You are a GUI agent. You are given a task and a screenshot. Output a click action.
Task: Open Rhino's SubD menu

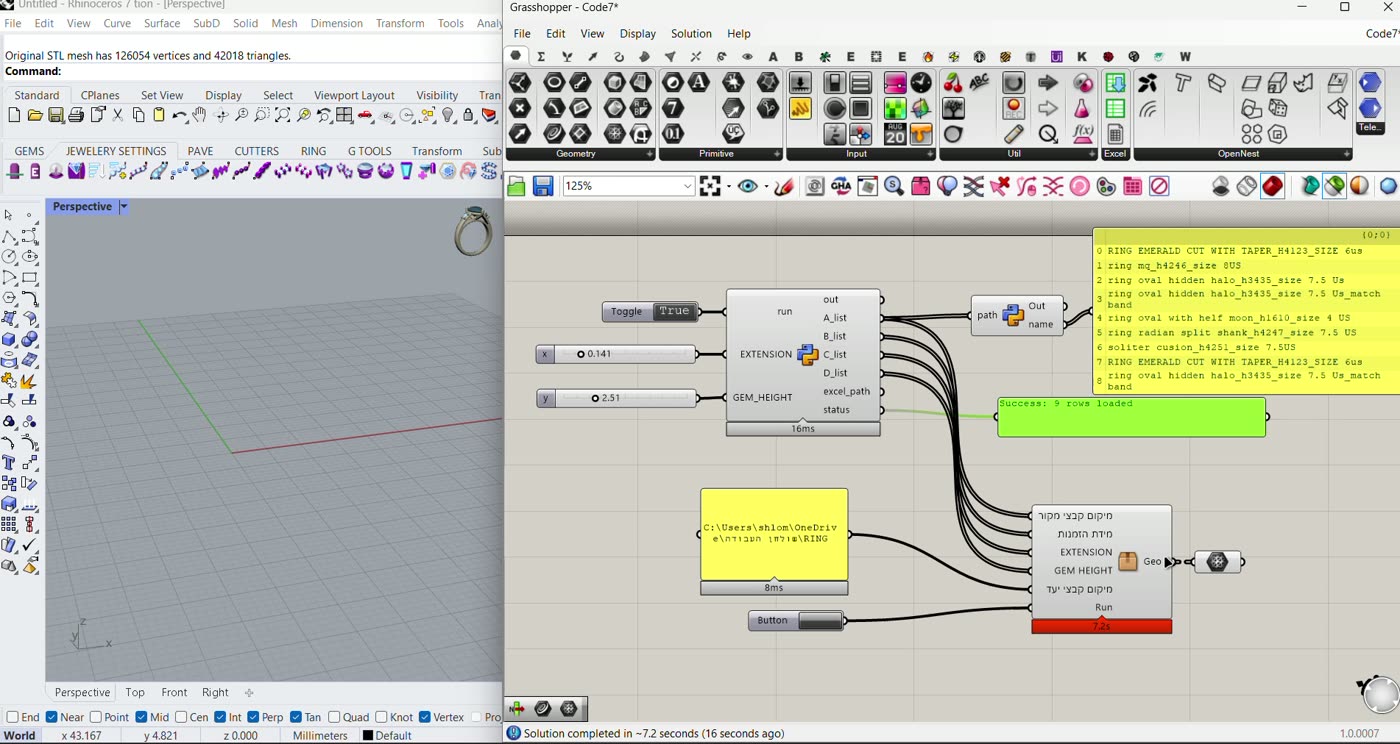pos(207,23)
